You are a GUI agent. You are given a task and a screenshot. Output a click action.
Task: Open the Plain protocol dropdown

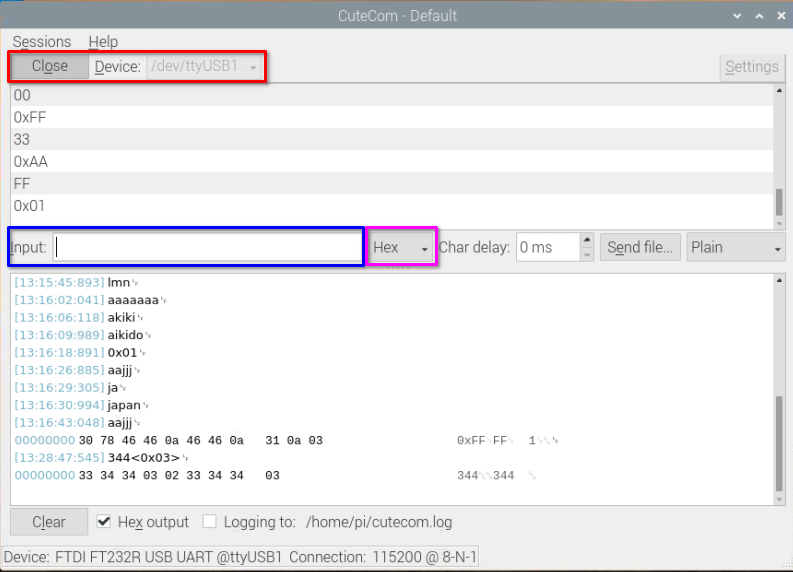[x=736, y=247]
